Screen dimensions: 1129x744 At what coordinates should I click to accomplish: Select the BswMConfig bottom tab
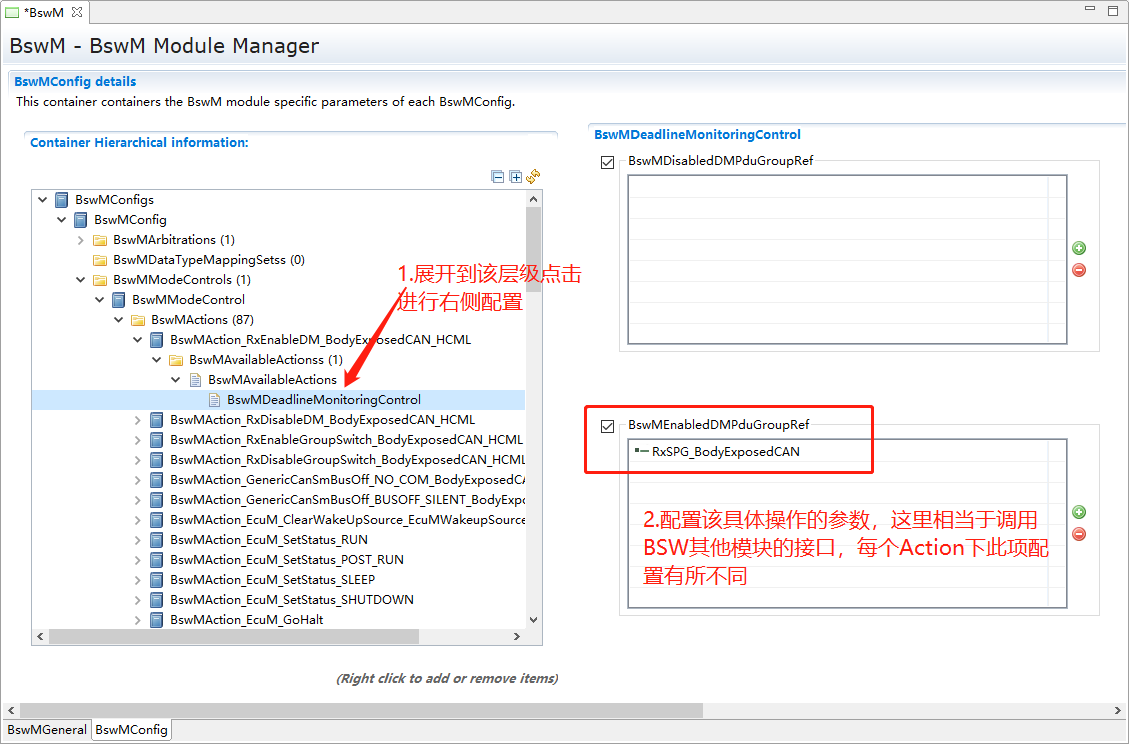(131, 730)
